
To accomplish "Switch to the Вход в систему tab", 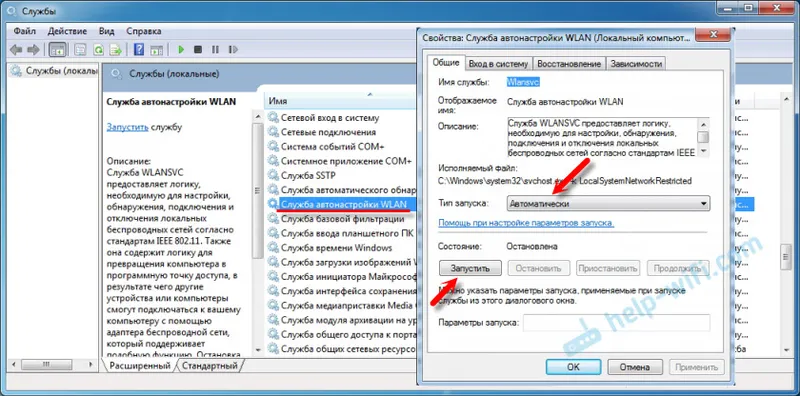I will pyautogui.click(x=498, y=64).
